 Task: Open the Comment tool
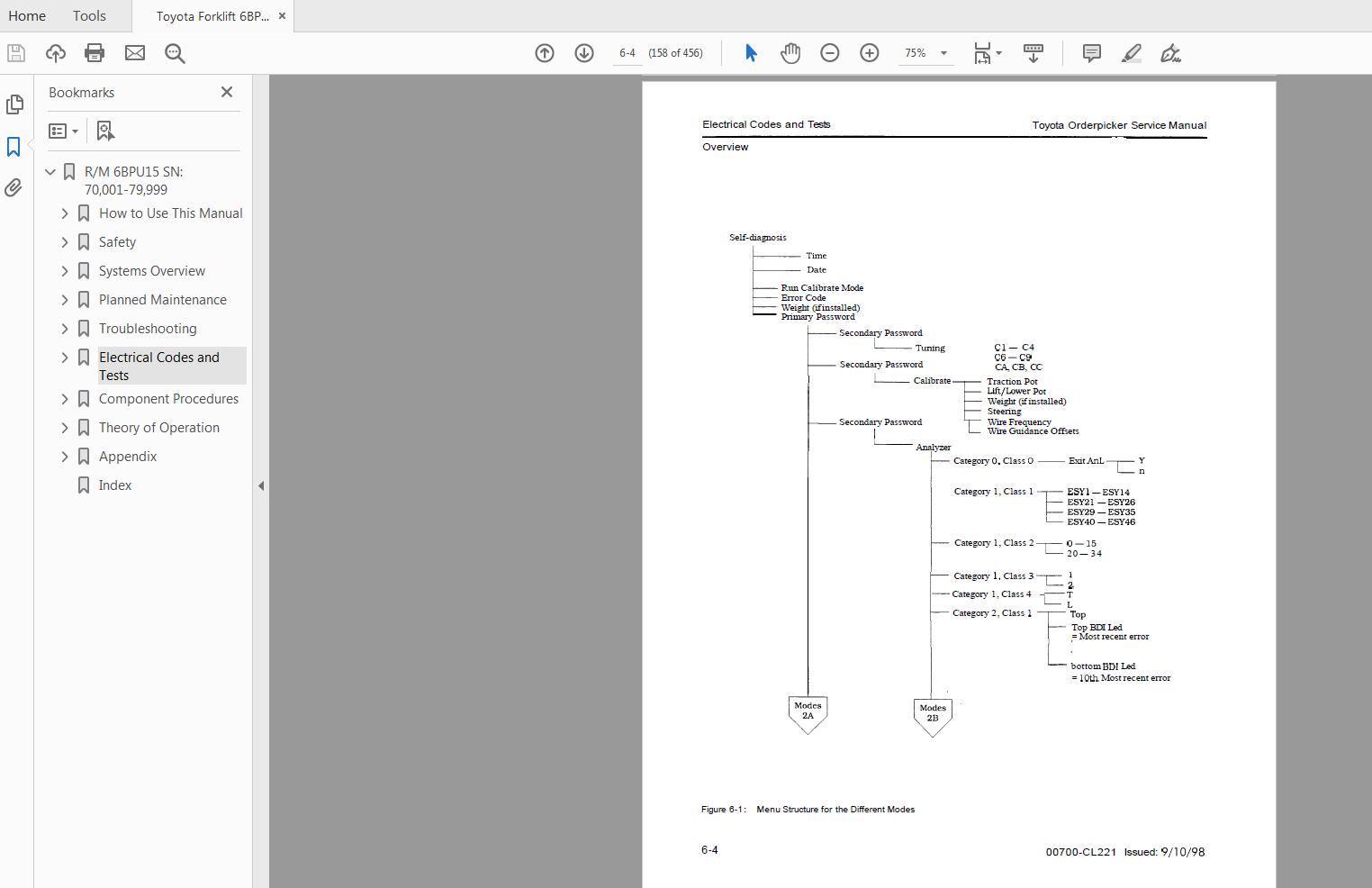click(x=1092, y=52)
